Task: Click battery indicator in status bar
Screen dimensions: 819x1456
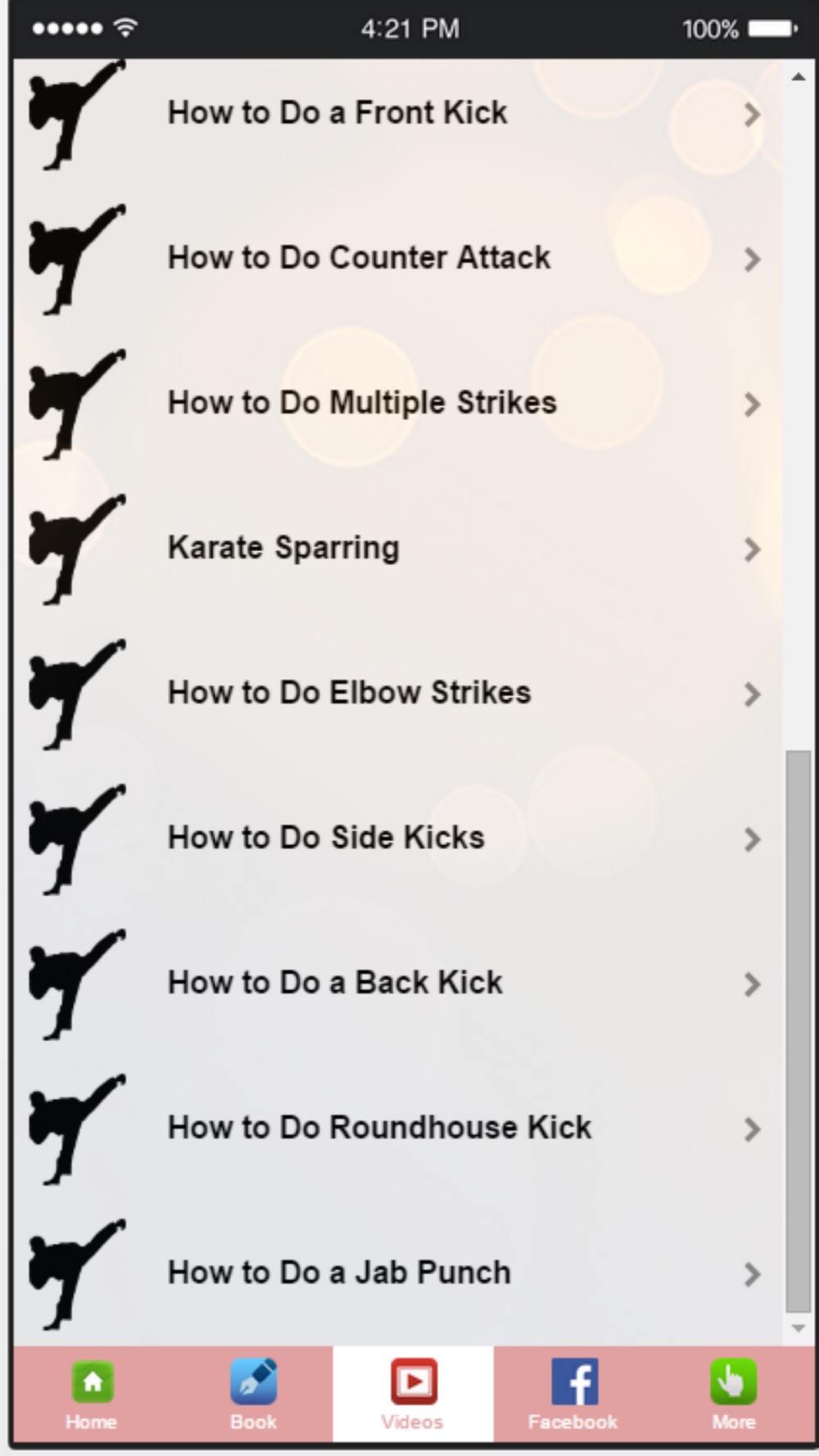Action: click(x=772, y=29)
